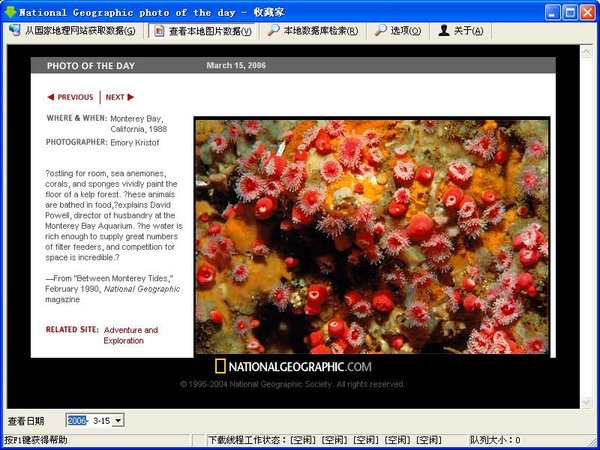The height and width of the screenshot is (450, 600).
Task: Click the NATIONALGEOGRAPHIC.COM logo
Action: [294, 367]
